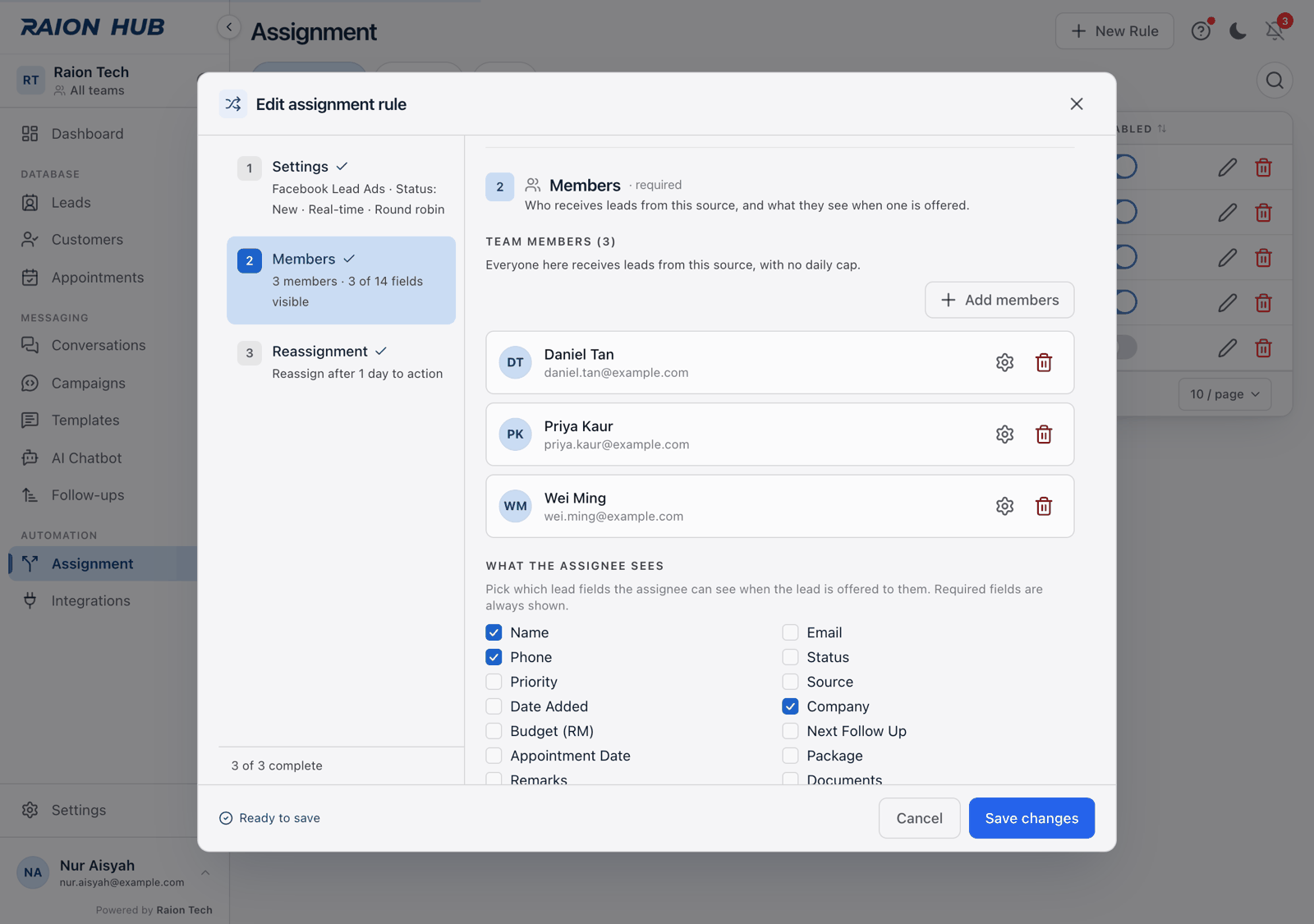Enable the Date Added checkbox
This screenshot has width=1314, height=924.
click(x=494, y=706)
